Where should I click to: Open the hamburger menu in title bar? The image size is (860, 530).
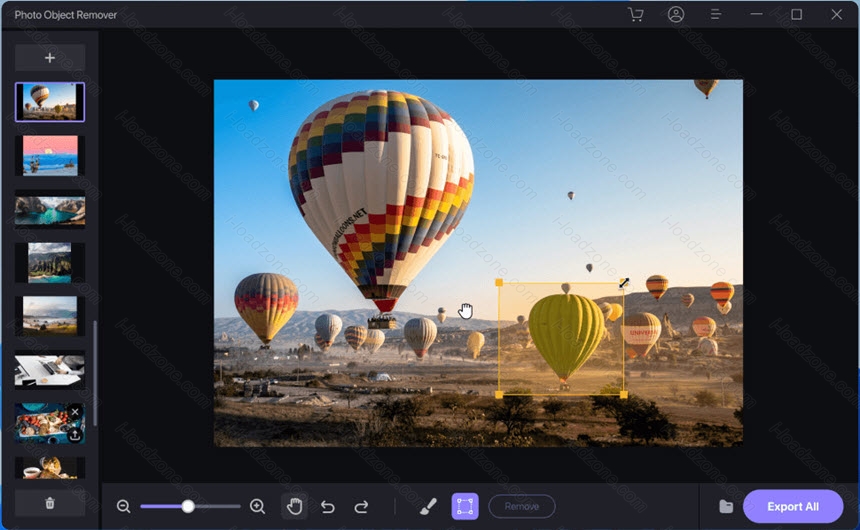[x=715, y=14]
